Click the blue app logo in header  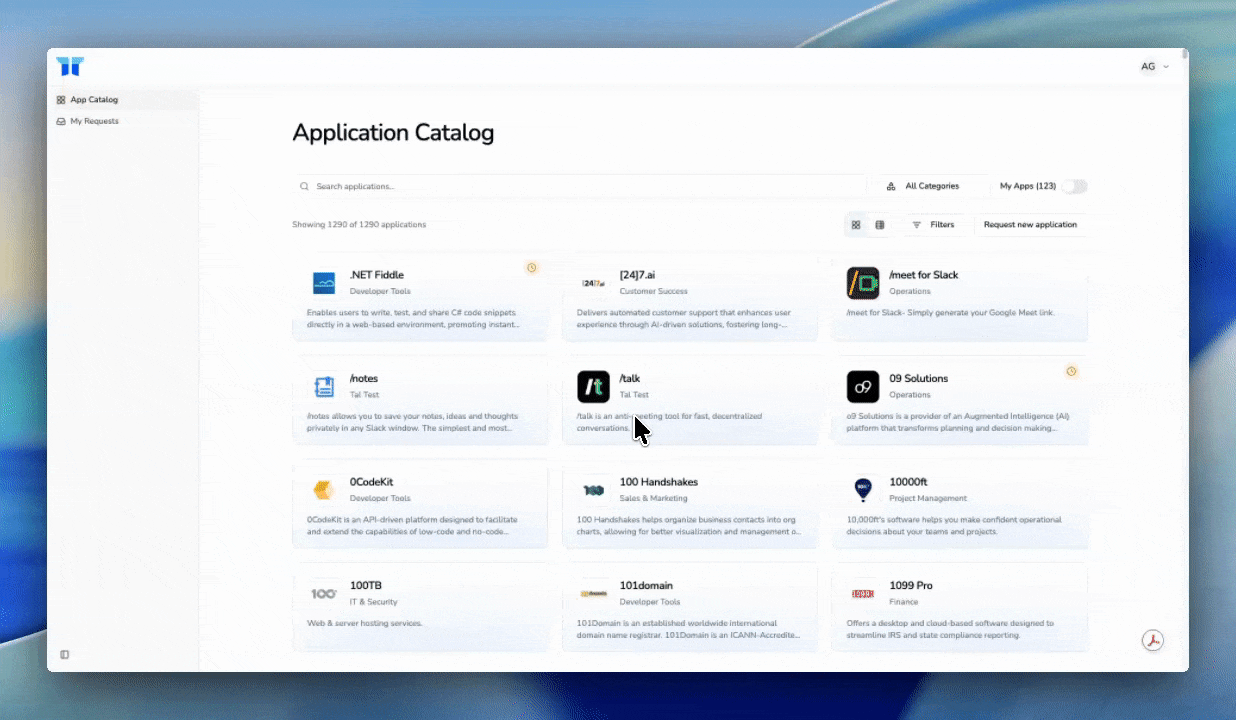[70, 67]
